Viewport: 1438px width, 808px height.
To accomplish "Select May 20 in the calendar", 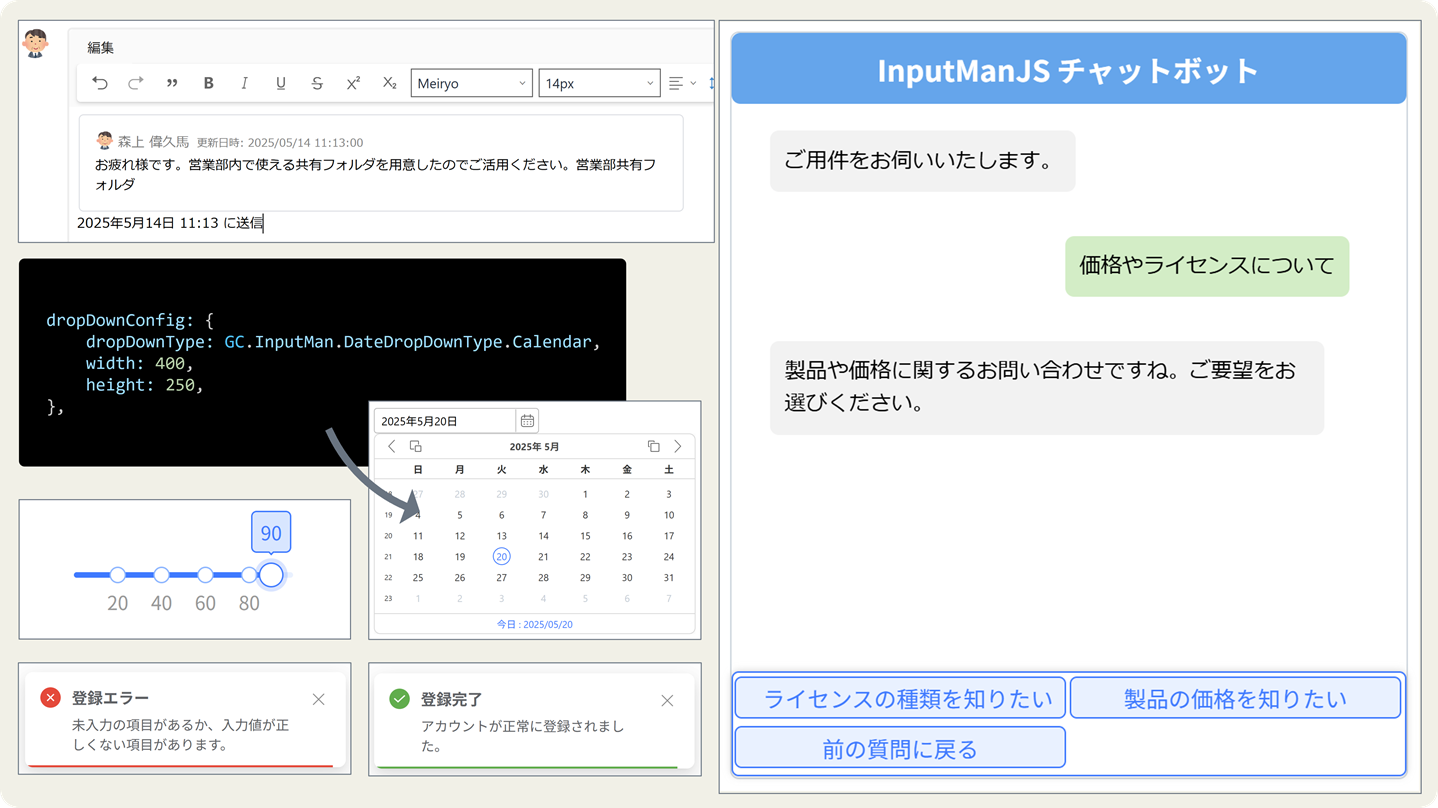I will (501, 557).
